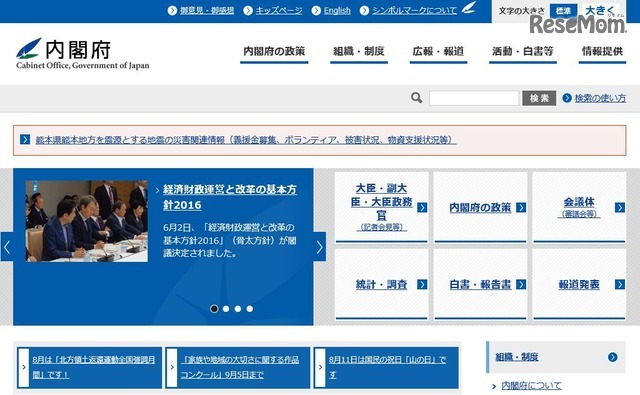Viewport: 640px width, 395px height.
Task: Click the magnifying glass search icon
Action: [x=416, y=98]
